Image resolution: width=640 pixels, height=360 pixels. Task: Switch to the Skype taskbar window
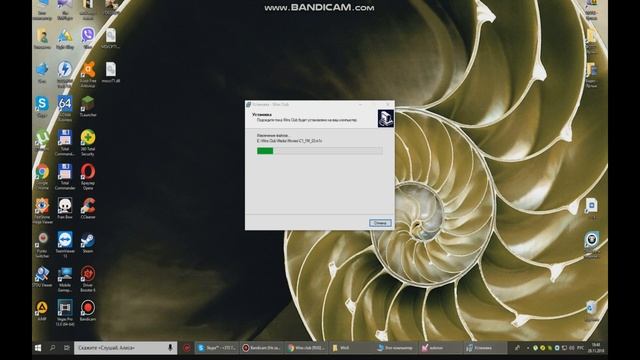tap(216, 348)
